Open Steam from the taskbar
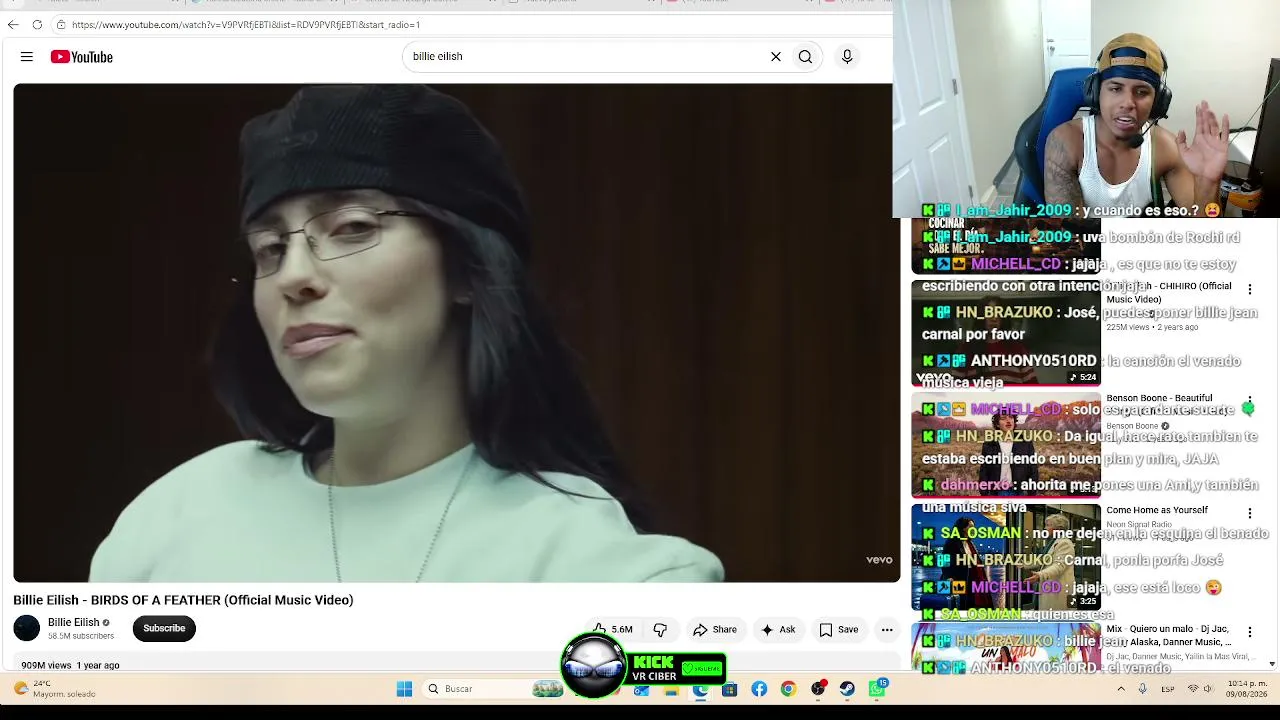This screenshot has width=1280, height=720. (x=847, y=689)
